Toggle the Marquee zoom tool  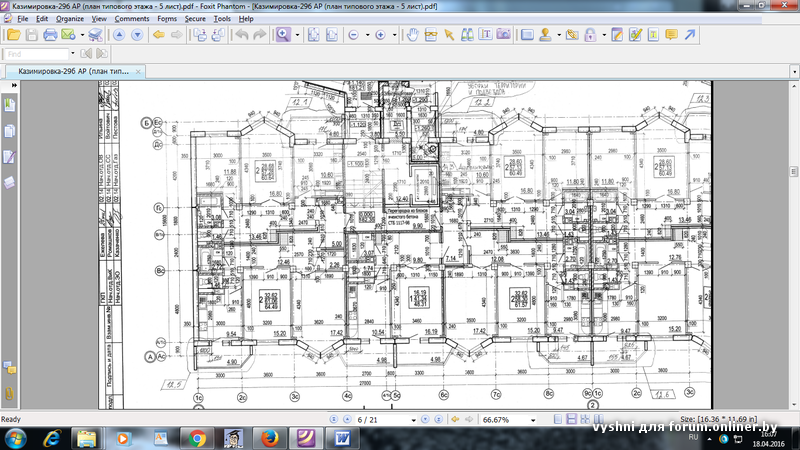pos(284,35)
